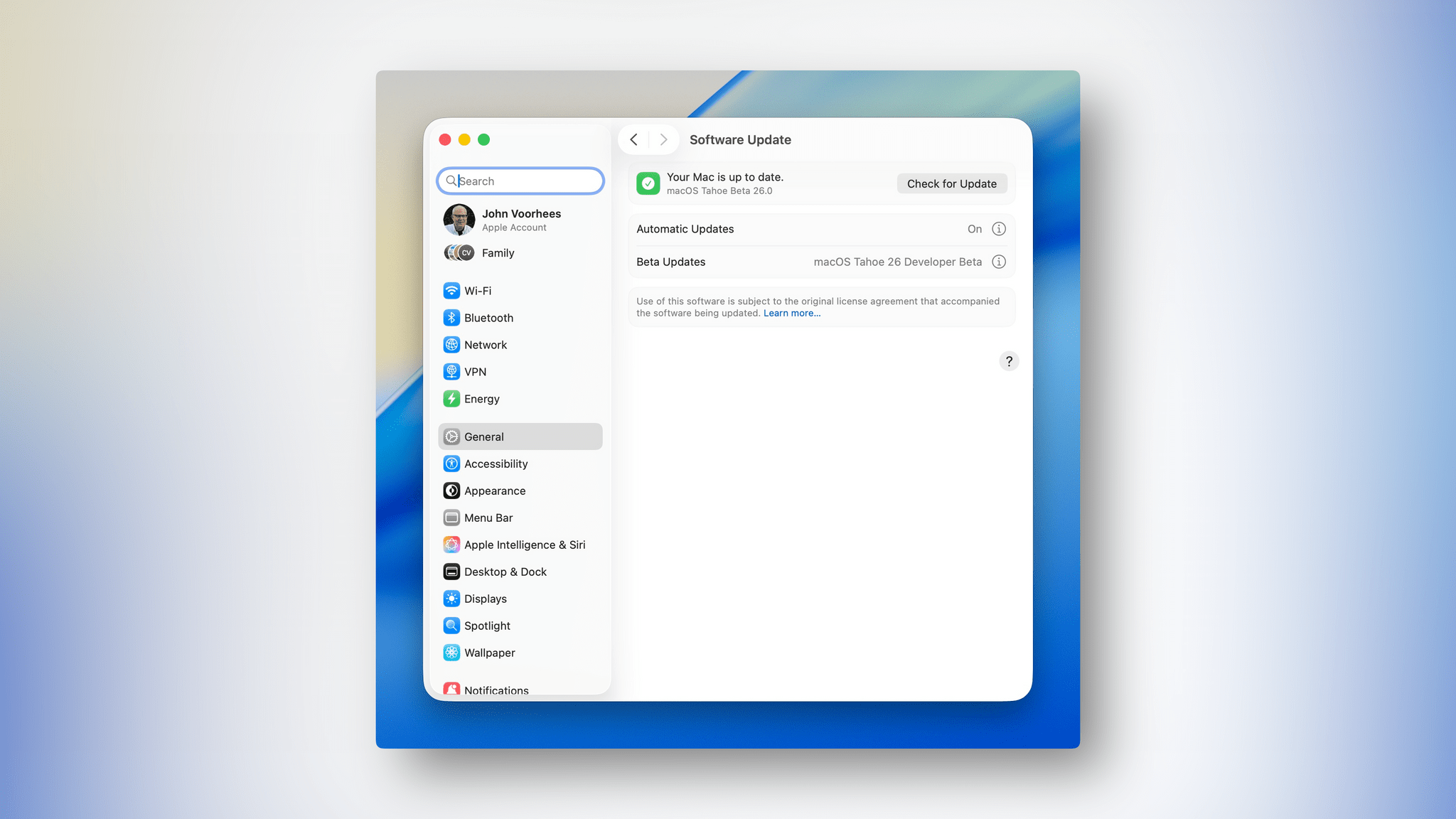This screenshot has width=1456, height=819.
Task: Select the Spotlight magnifier icon
Action: tap(451, 626)
